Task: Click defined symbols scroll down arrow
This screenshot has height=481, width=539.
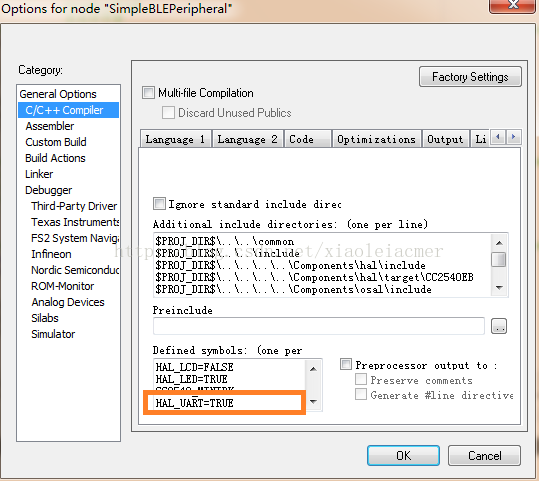Action: [313, 401]
